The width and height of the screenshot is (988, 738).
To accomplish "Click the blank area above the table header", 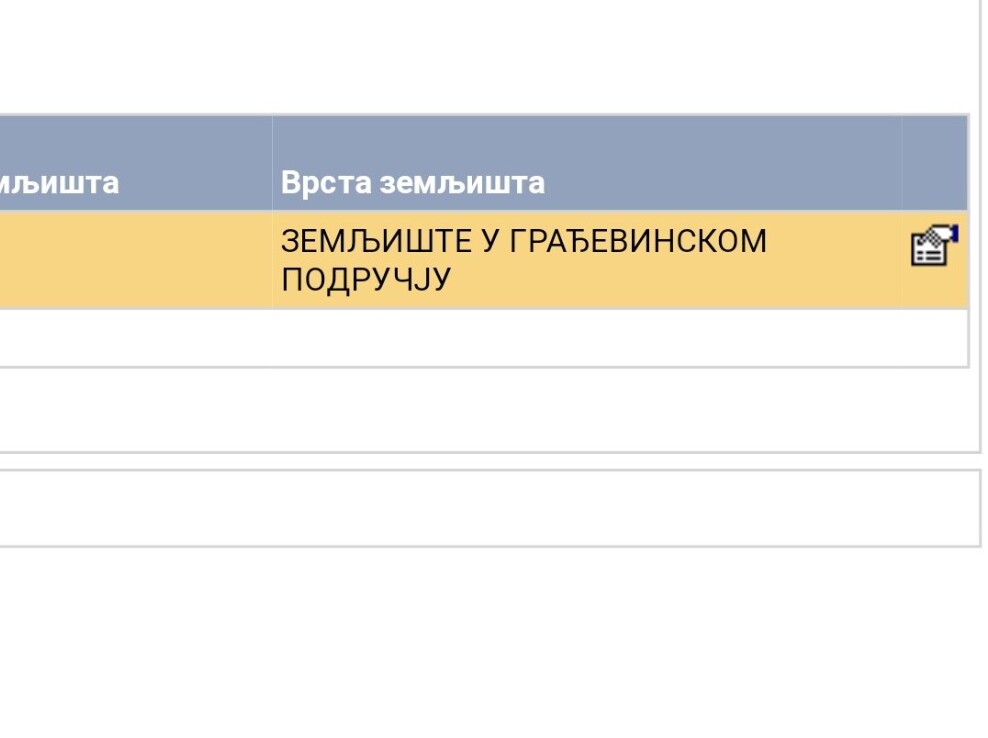I will [480, 60].
